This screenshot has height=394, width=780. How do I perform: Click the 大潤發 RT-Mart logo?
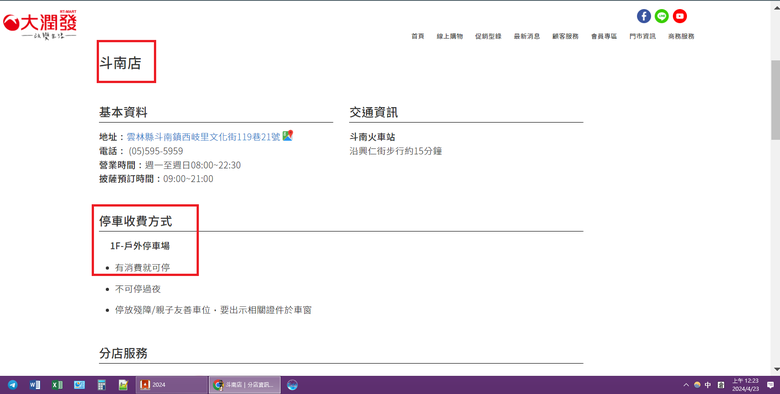(x=40, y=26)
